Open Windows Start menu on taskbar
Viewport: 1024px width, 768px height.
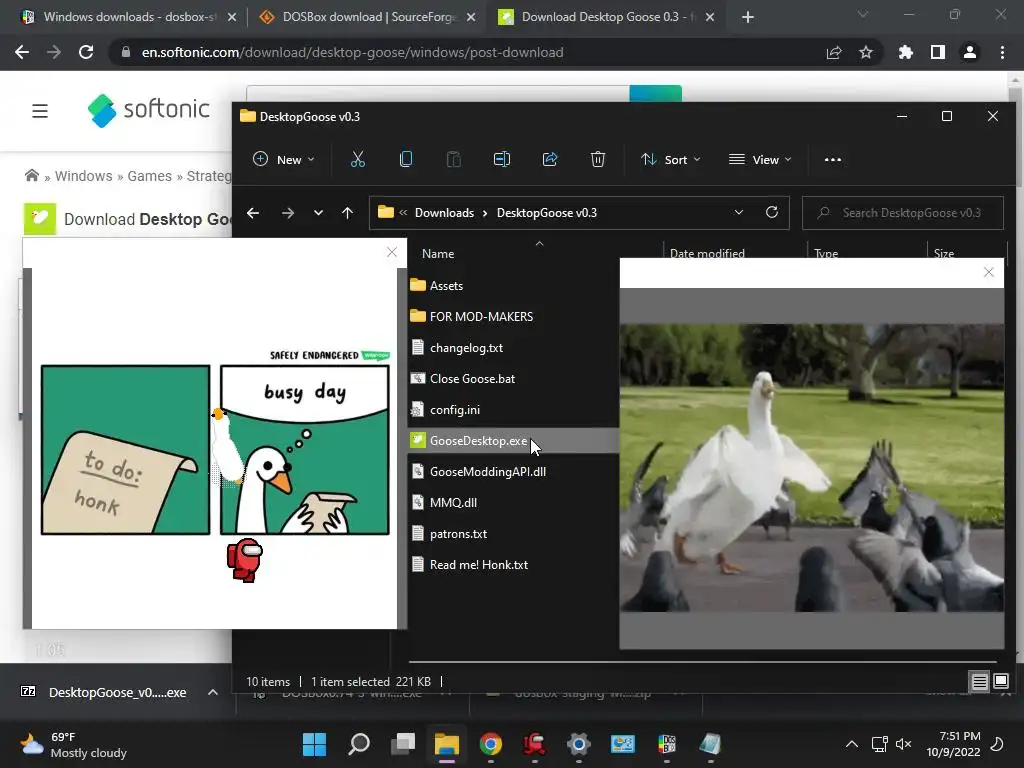click(x=315, y=744)
